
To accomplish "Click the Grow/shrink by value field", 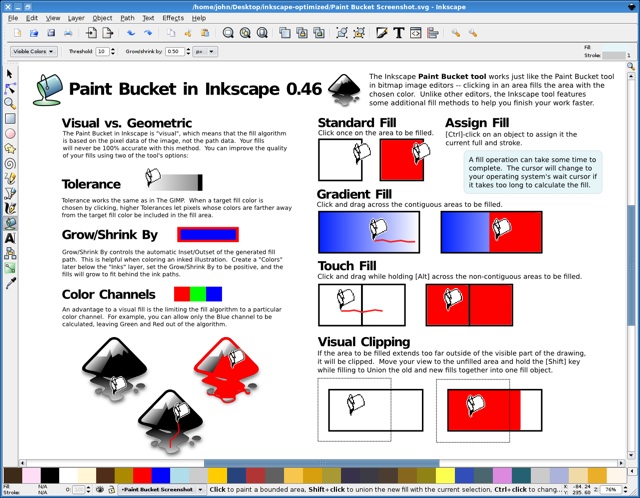I will (175, 51).
